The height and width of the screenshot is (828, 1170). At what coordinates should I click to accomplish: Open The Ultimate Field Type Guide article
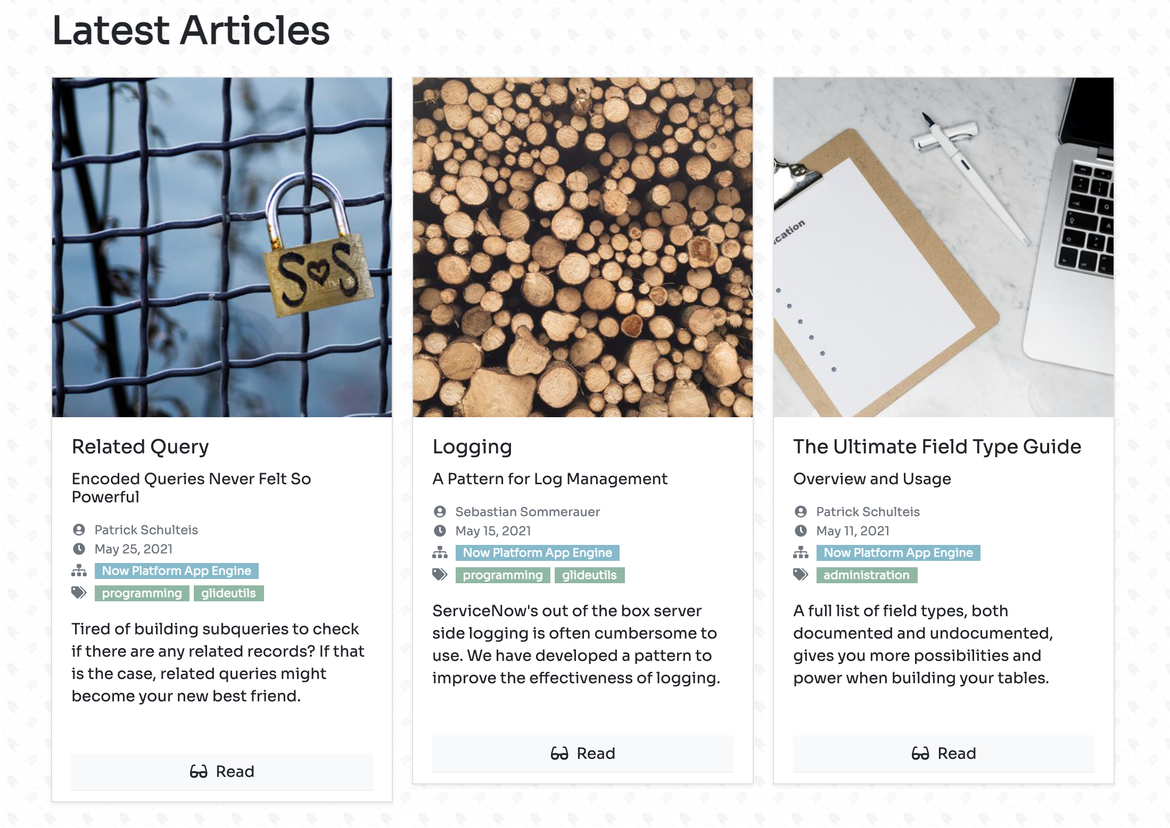tap(943, 753)
